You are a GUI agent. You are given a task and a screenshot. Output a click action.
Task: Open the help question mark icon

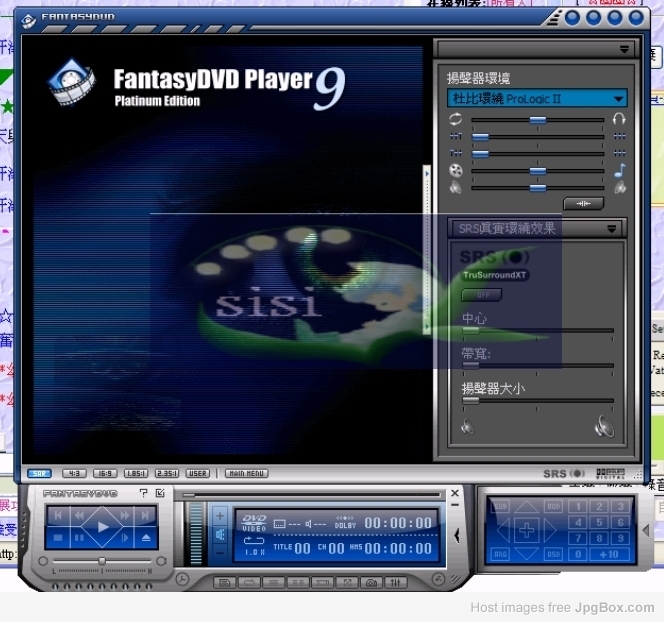144,493
